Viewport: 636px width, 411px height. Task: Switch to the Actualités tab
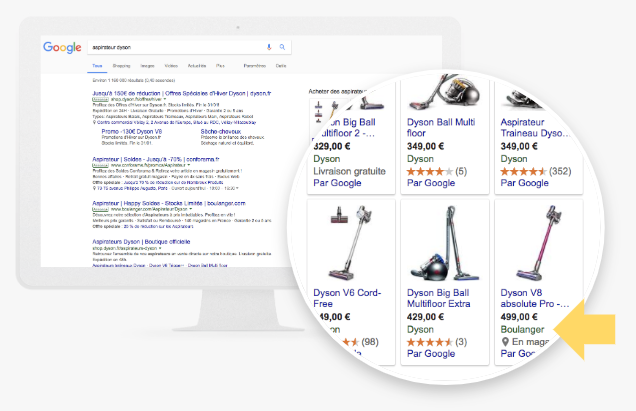pos(197,66)
